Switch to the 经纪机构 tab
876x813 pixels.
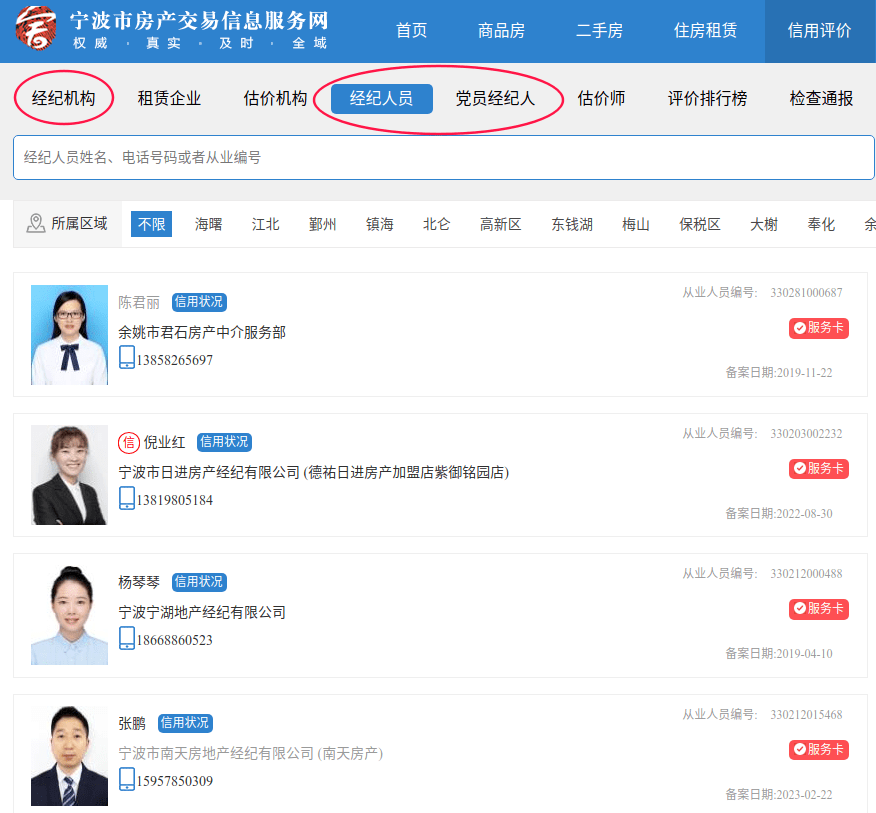click(x=63, y=98)
